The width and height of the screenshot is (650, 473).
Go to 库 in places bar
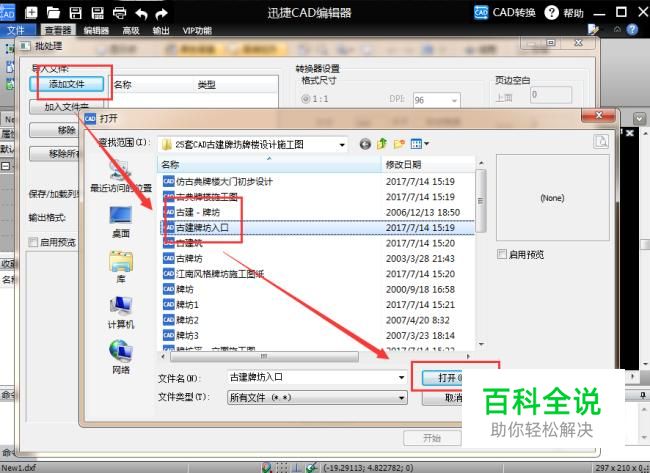click(121, 267)
